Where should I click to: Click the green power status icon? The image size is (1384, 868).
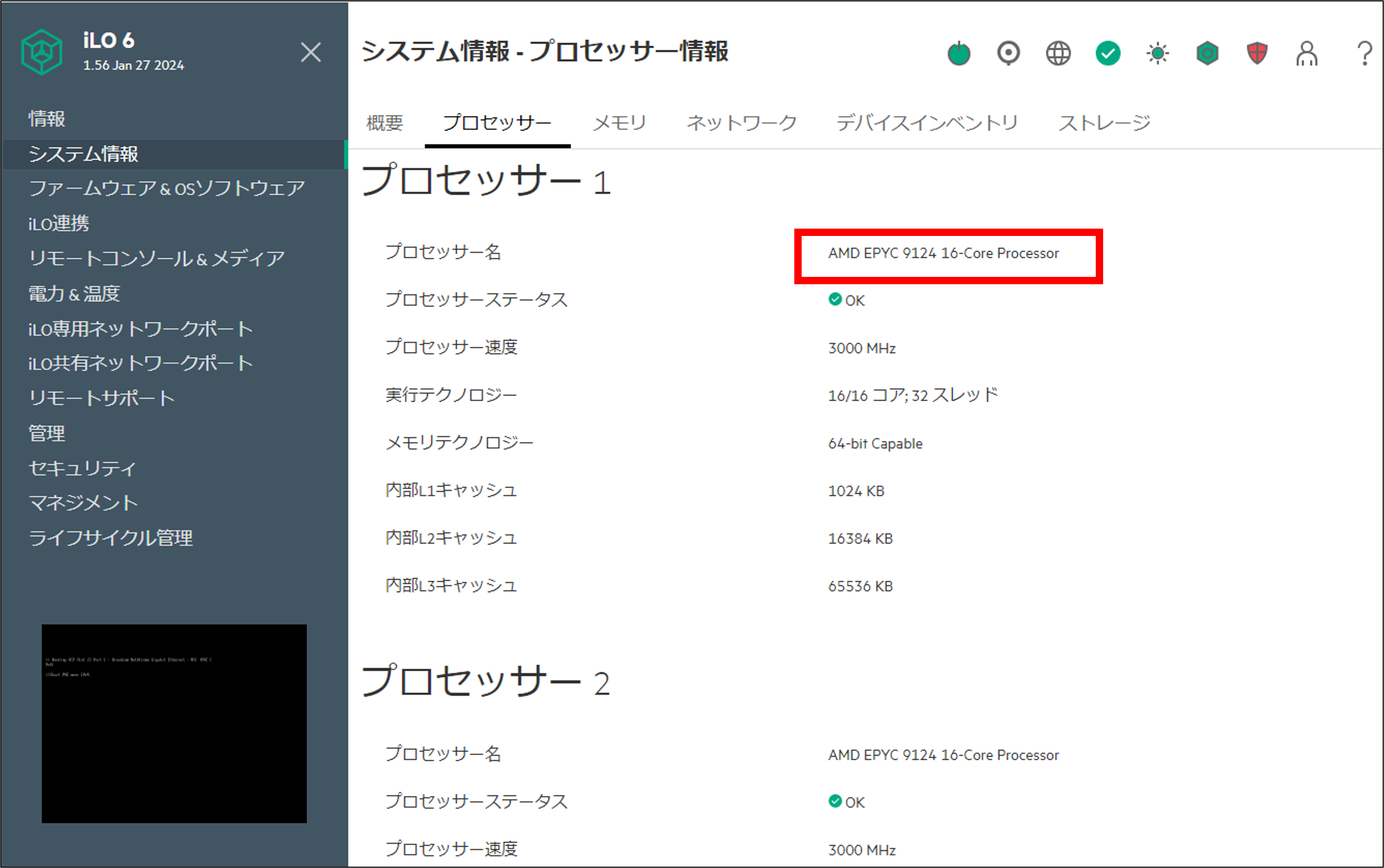tap(958, 53)
